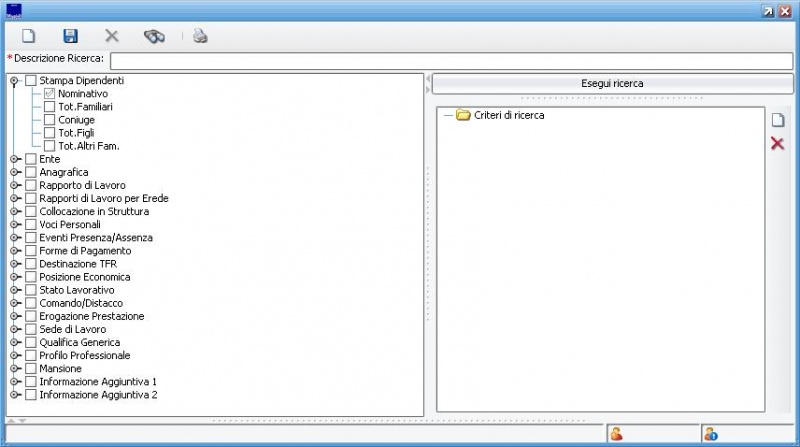Select the Stato Lavorativo tree item
The image size is (800, 447).
click(x=77, y=290)
